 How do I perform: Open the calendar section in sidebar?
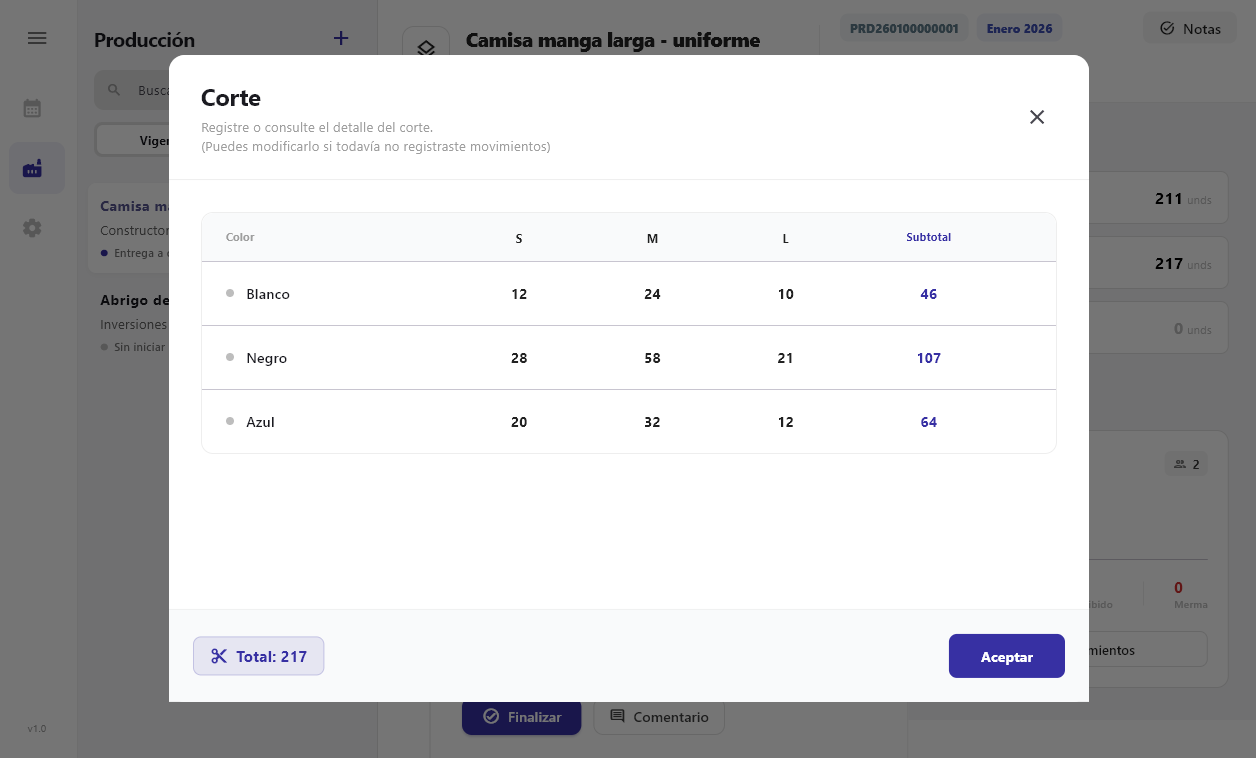[33, 108]
